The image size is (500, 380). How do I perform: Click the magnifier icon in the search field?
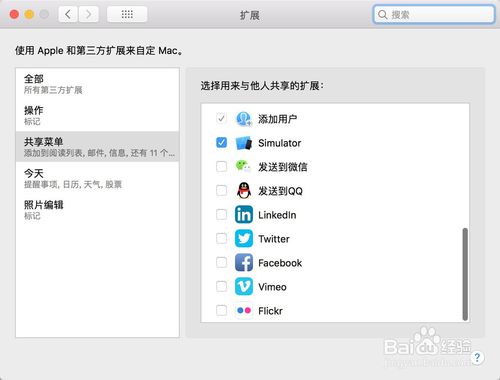tap(383, 15)
